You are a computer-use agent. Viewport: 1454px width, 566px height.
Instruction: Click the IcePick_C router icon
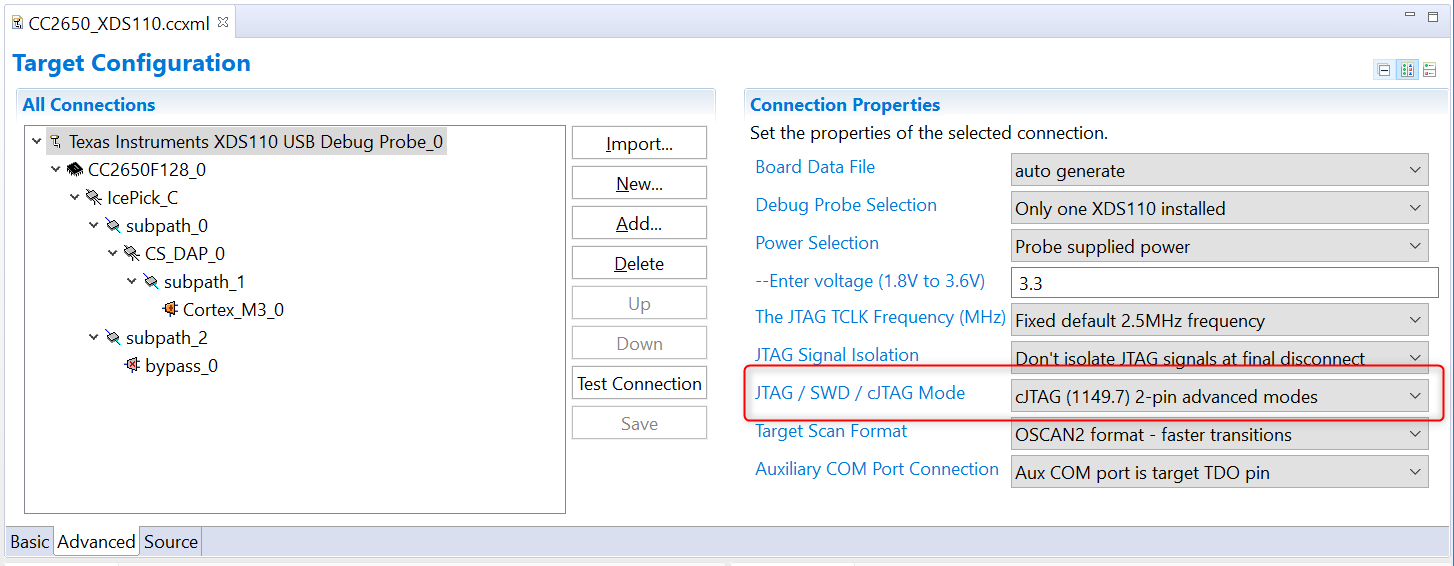coord(94,198)
